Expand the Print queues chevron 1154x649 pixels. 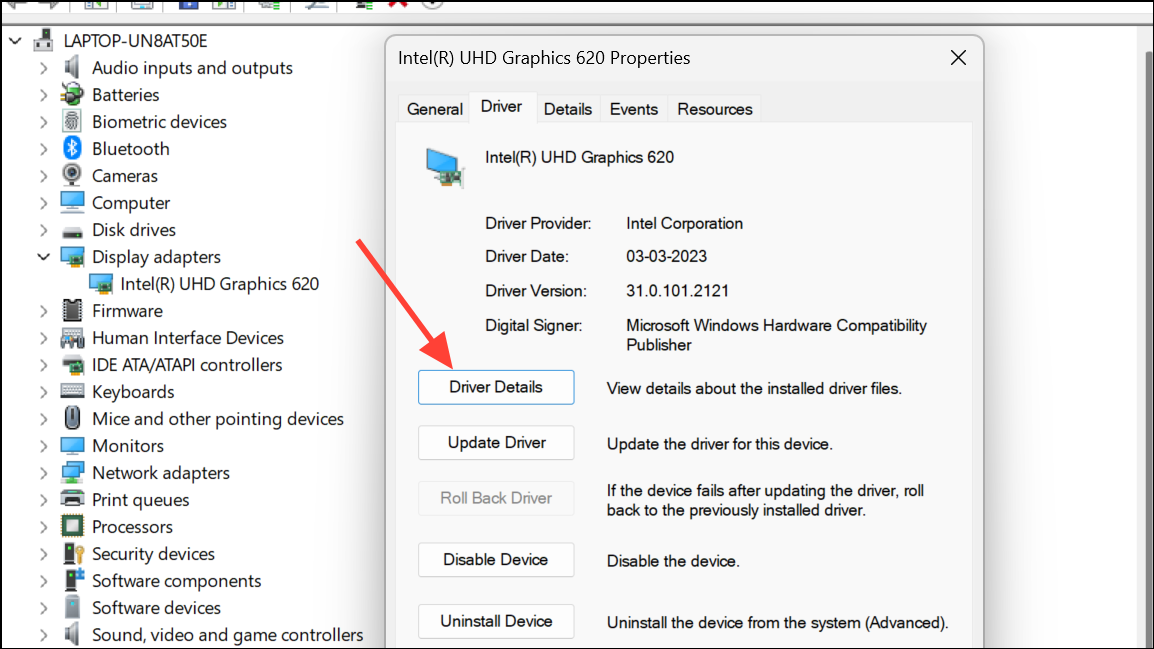click(43, 500)
